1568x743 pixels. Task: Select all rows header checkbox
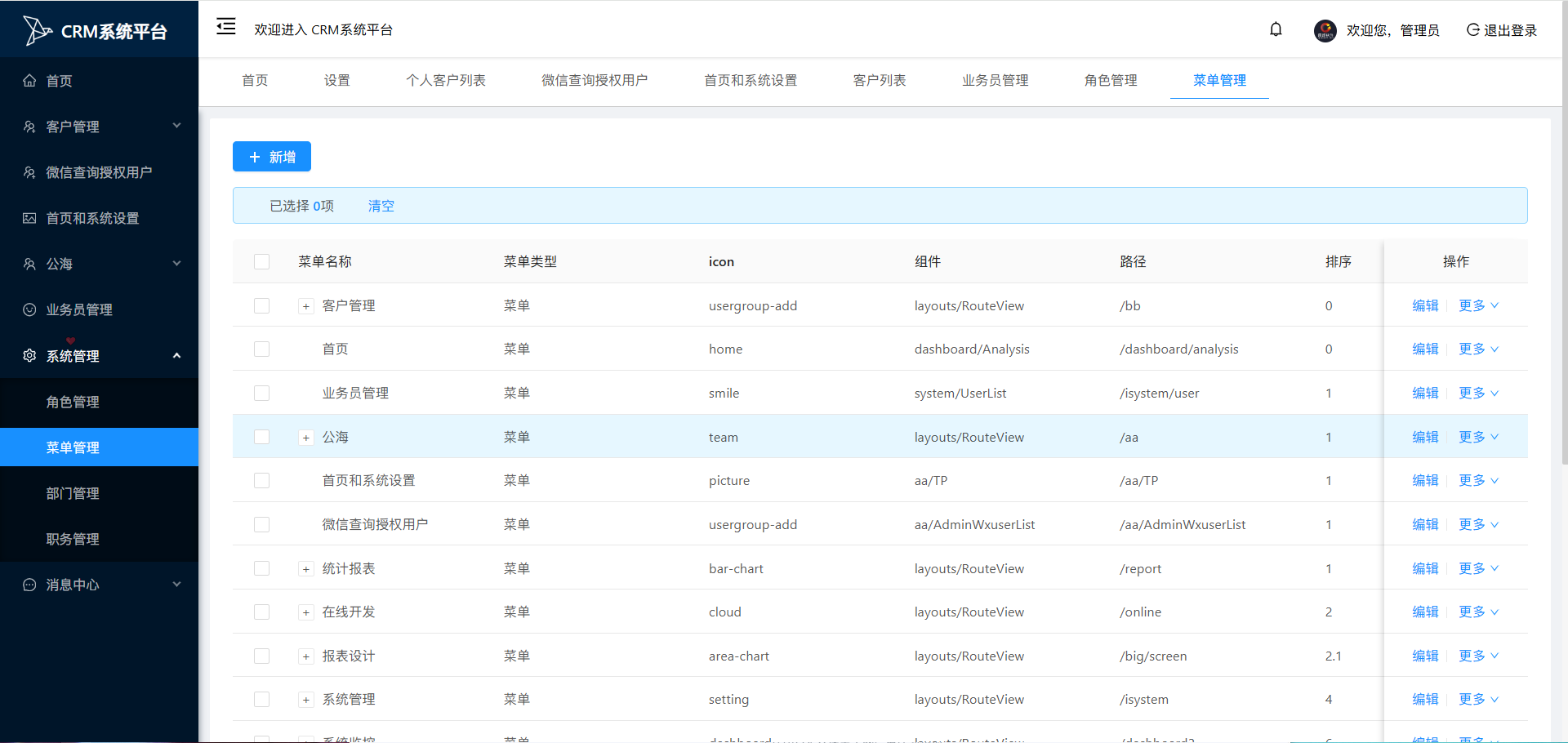coord(261,261)
